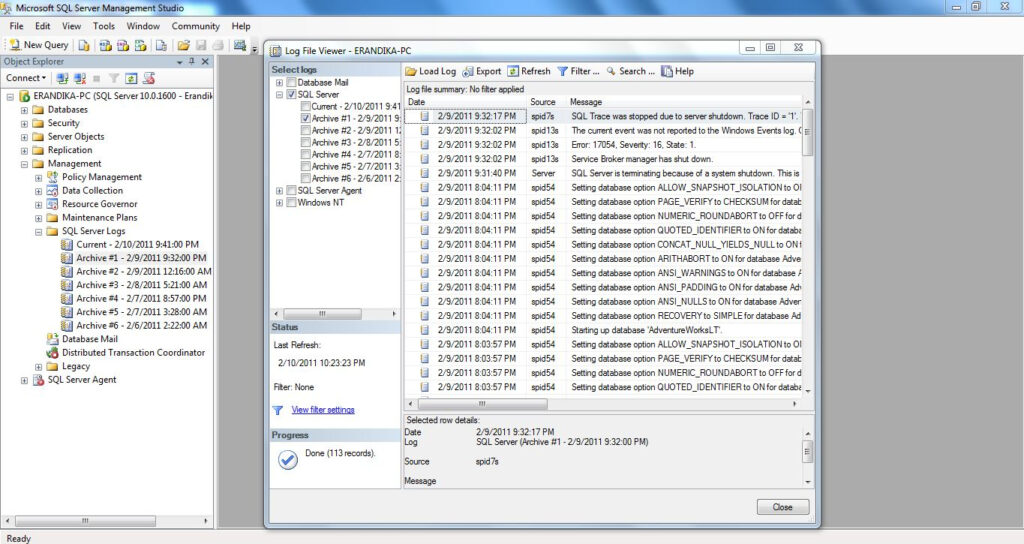
Task: Click the Filter funnel icon in Object Explorer
Action: pyautogui.click(x=114, y=78)
